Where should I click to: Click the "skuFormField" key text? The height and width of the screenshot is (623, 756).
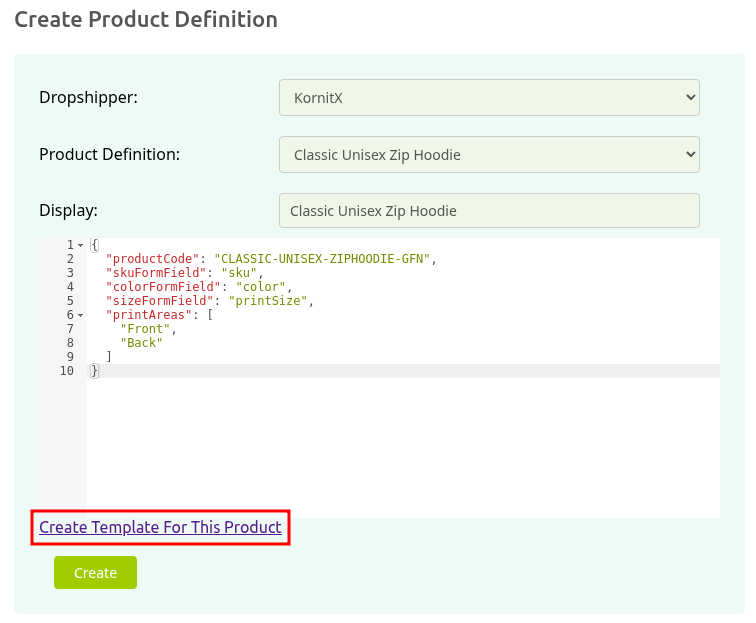pos(156,272)
